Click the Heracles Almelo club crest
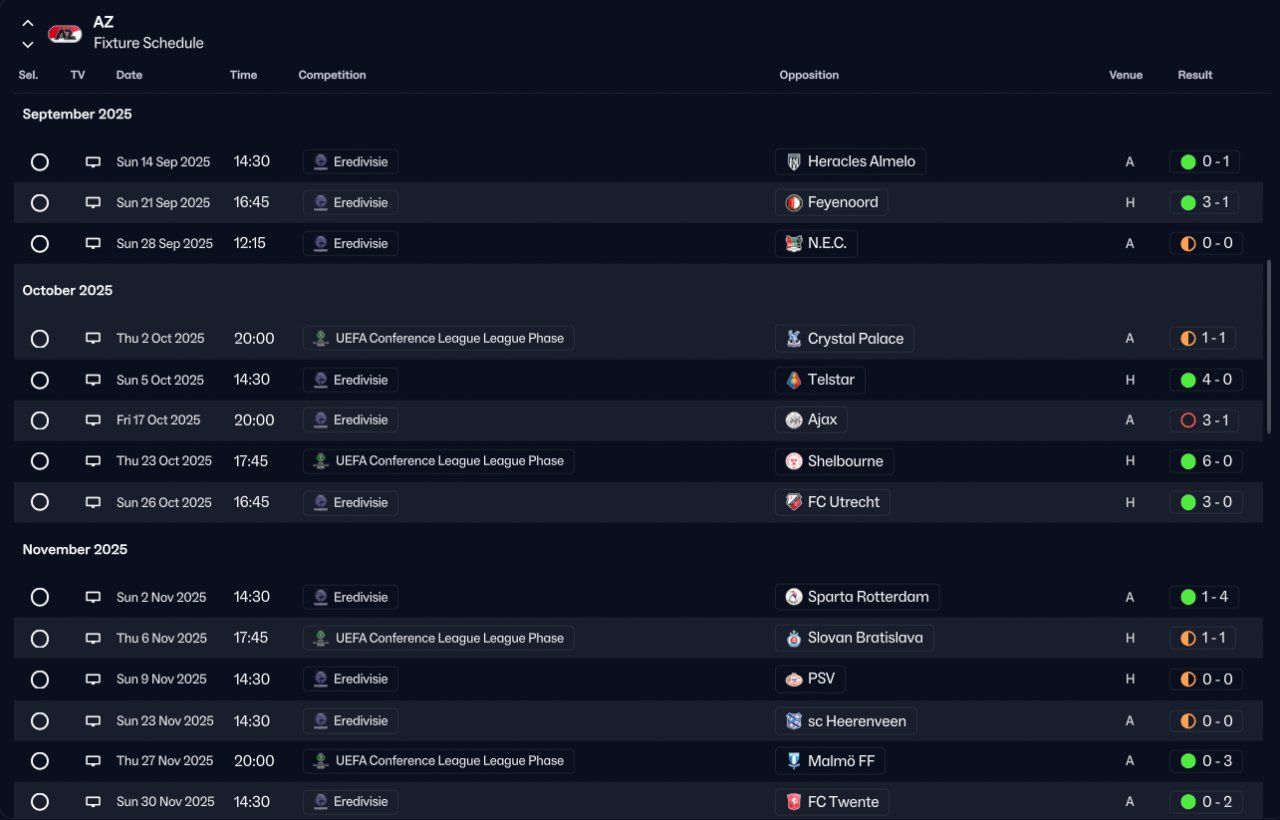The width and height of the screenshot is (1280, 820). 794,162
